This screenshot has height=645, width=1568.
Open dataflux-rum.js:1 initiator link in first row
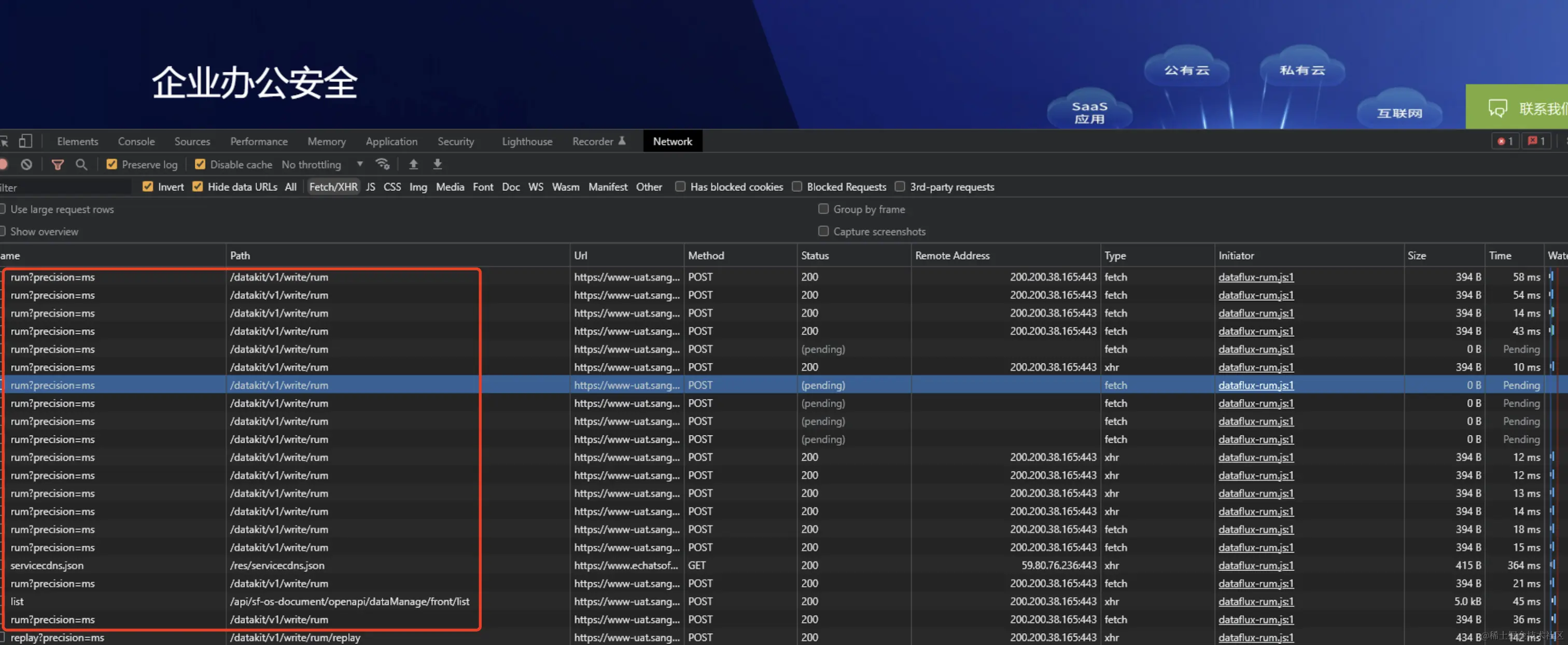pos(1255,277)
